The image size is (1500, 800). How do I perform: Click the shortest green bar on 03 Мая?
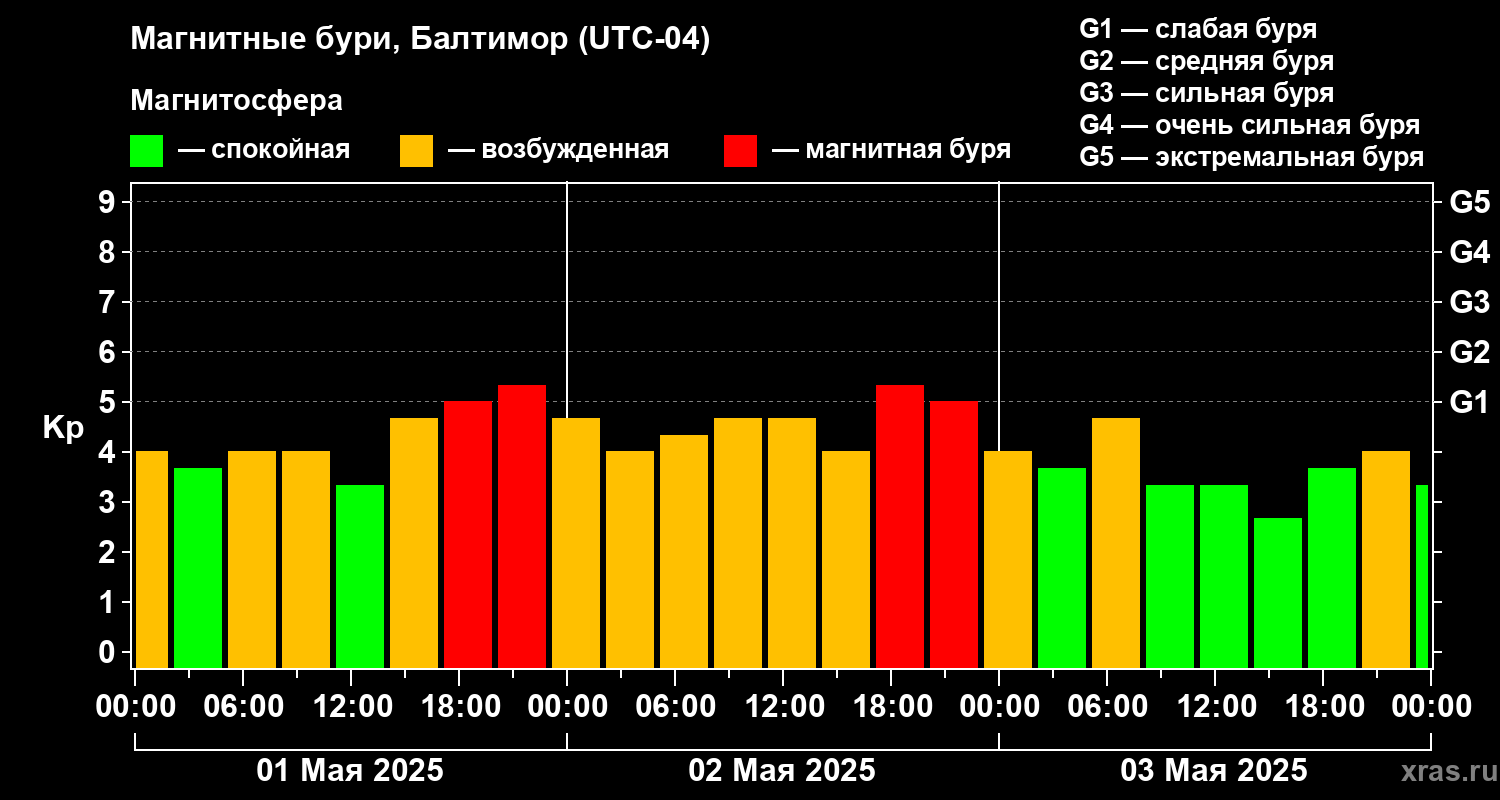pos(1278,592)
